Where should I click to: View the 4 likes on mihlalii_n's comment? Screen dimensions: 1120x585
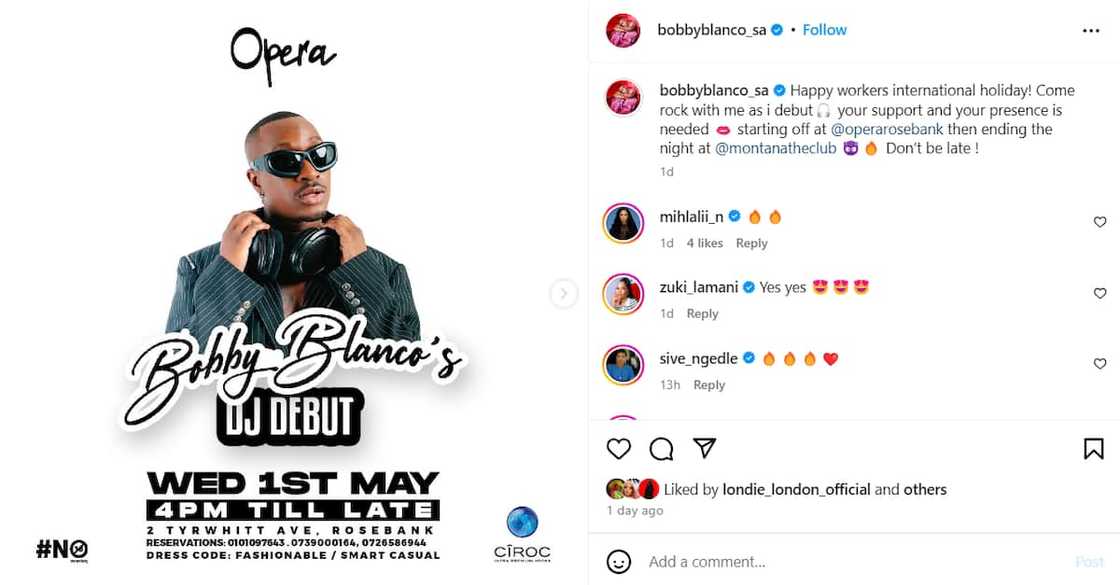click(704, 243)
